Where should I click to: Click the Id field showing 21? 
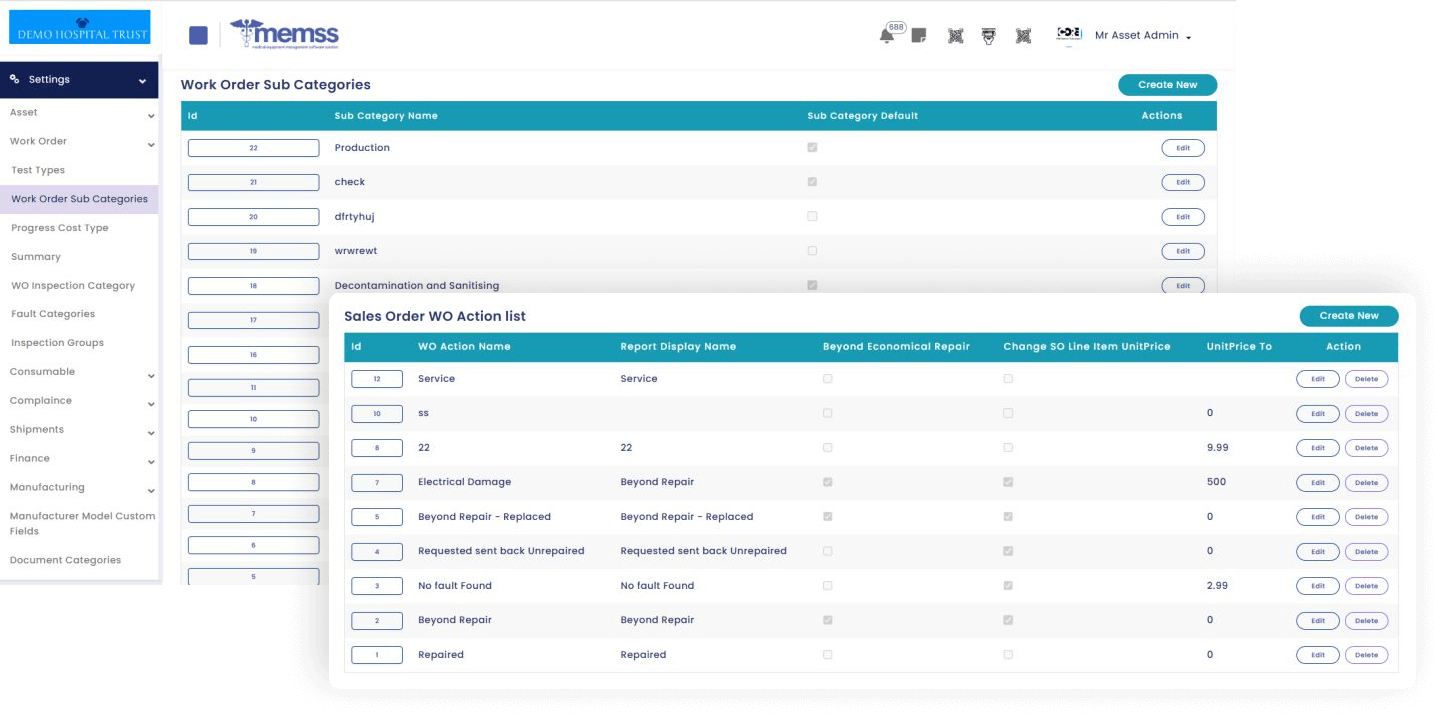point(253,182)
